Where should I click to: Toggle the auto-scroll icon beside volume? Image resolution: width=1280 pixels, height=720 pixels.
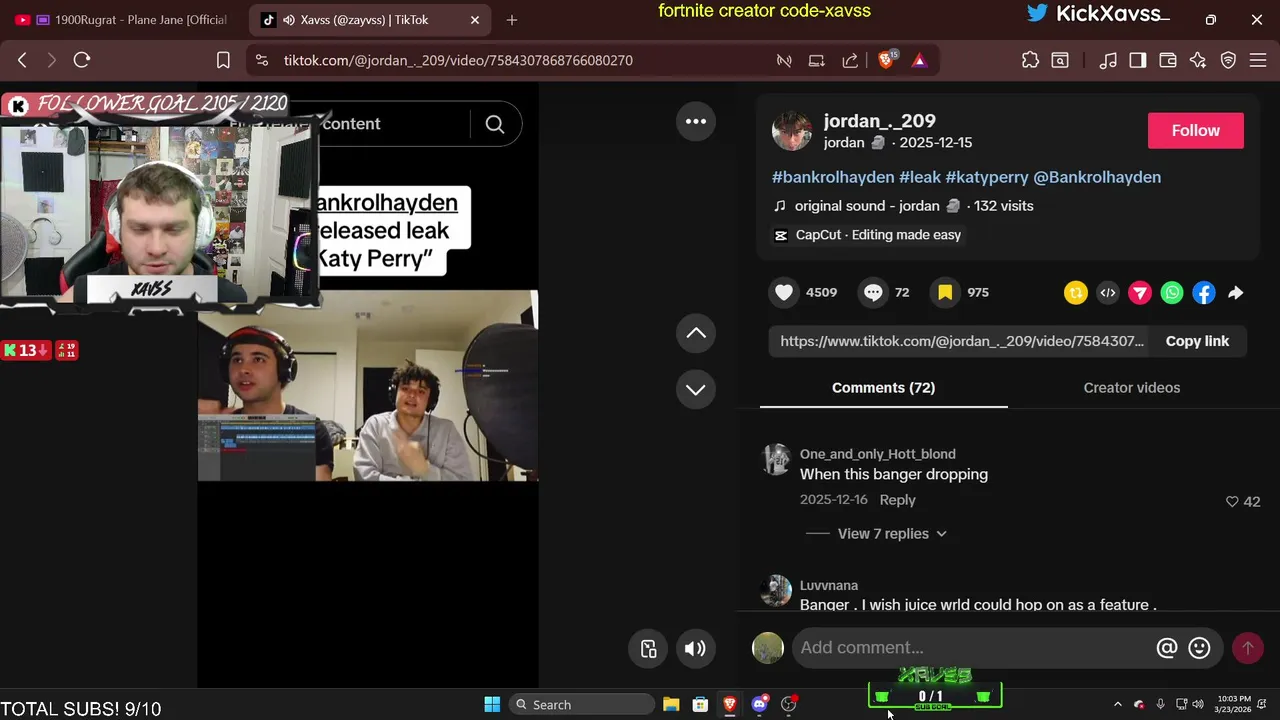pyautogui.click(x=648, y=648)
